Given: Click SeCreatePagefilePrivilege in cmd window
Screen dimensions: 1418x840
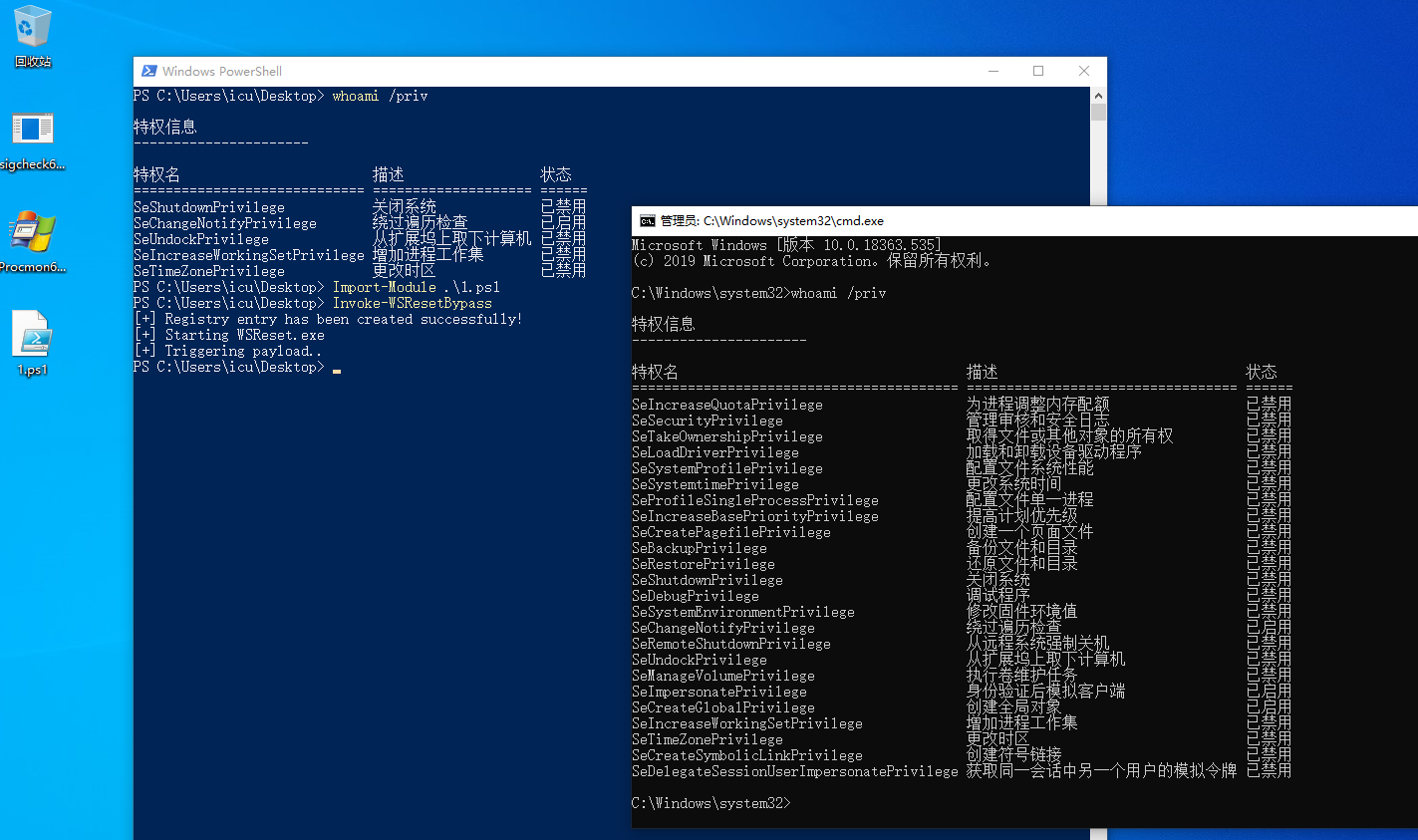Looking at the screenshot, I should coord(731,532).
